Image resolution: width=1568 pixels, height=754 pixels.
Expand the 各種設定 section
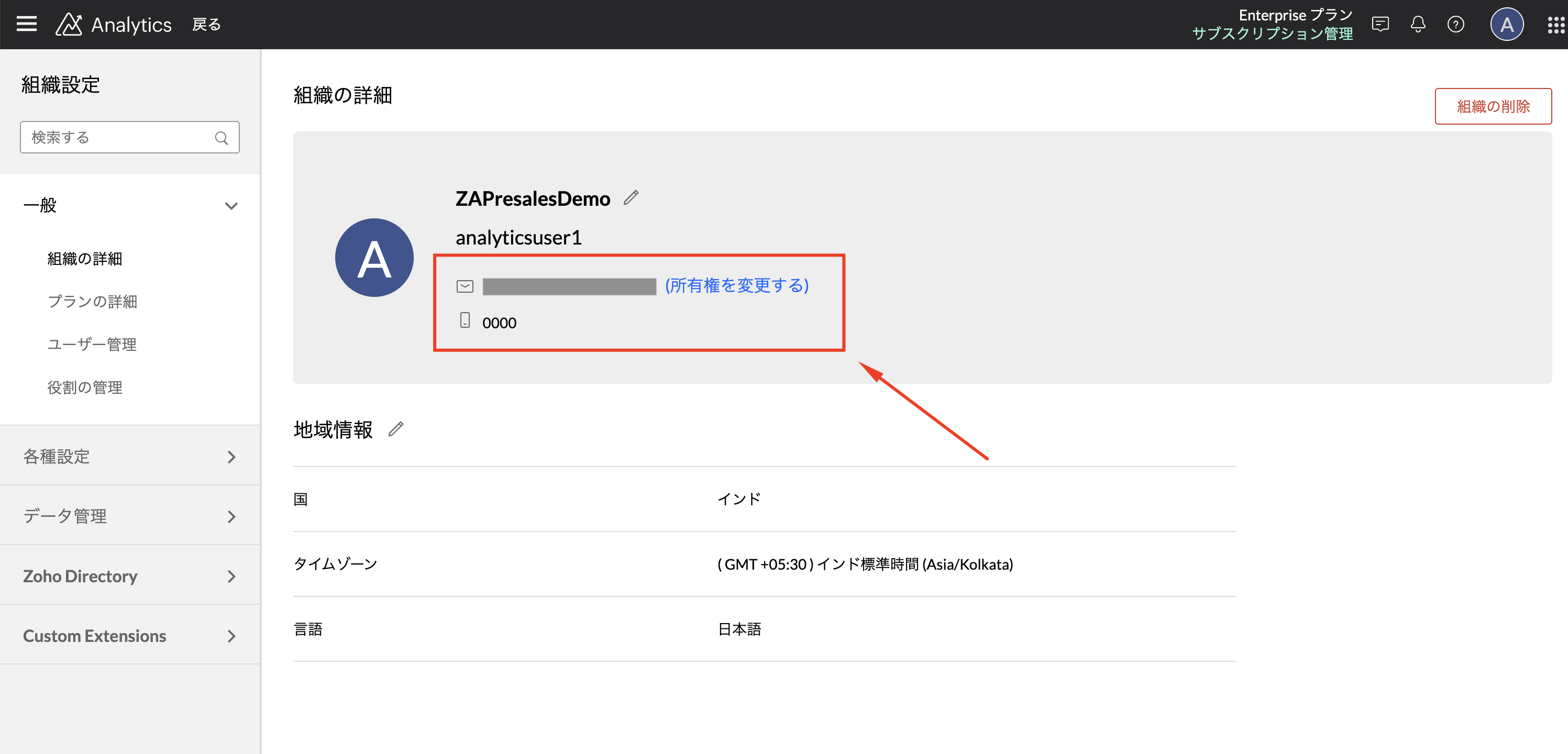pos(231,457)
